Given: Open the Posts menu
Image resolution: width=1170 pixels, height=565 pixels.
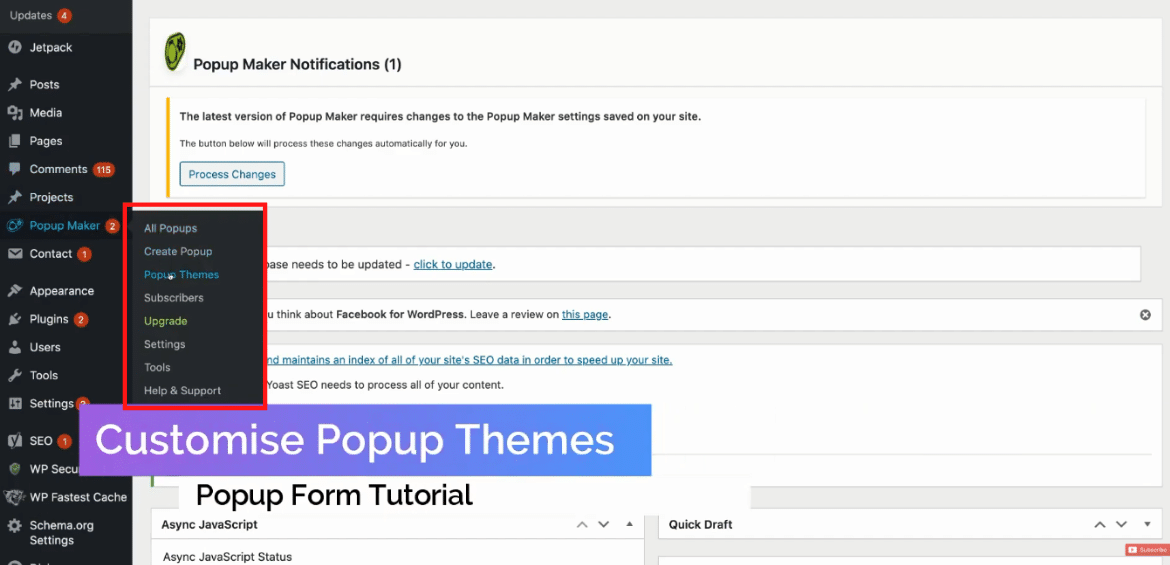Looking at the screenshot, I should click(x=44, y=84).
